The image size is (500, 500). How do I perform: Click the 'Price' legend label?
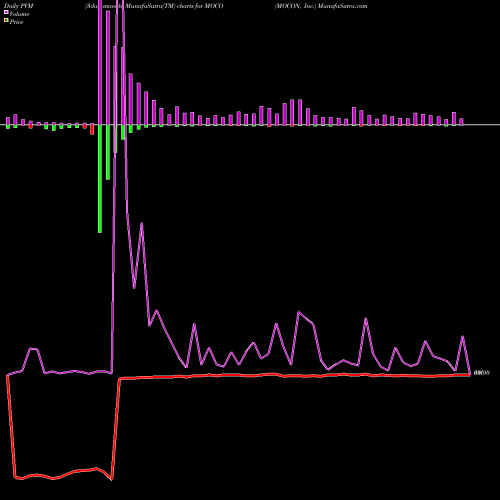16,22
